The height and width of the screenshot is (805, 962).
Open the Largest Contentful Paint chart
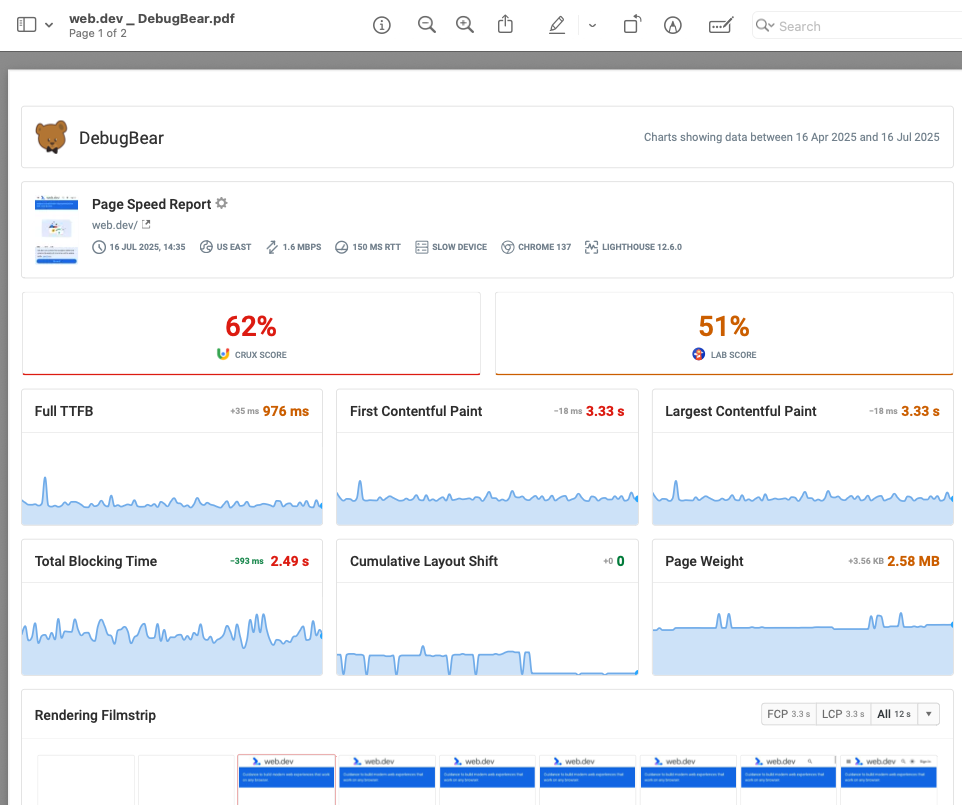coord(802,457)
